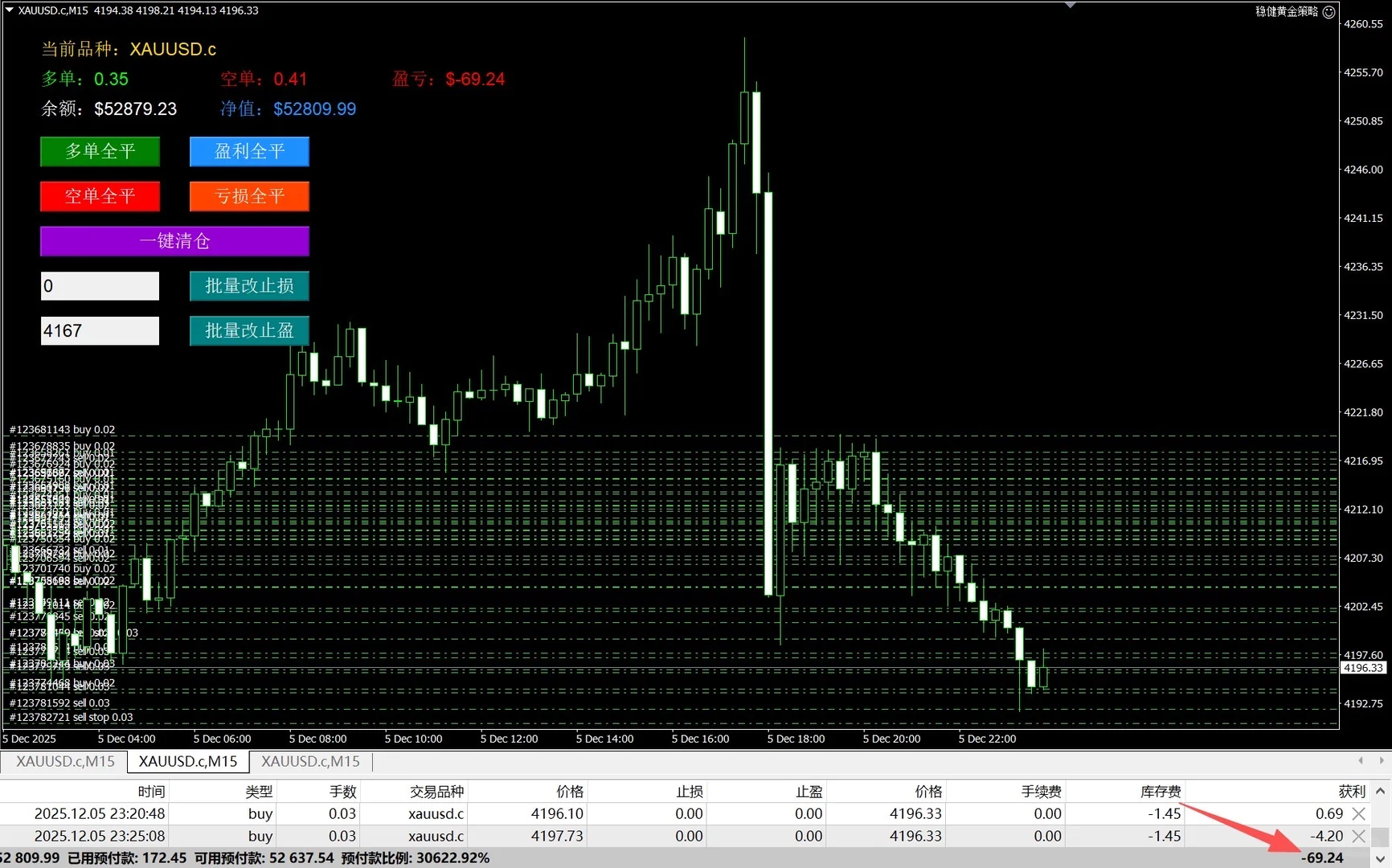Open the chart menu triangle beside XAUUSD.c,M15 title
1392x868 pixels.
click(x=10, y=10)
